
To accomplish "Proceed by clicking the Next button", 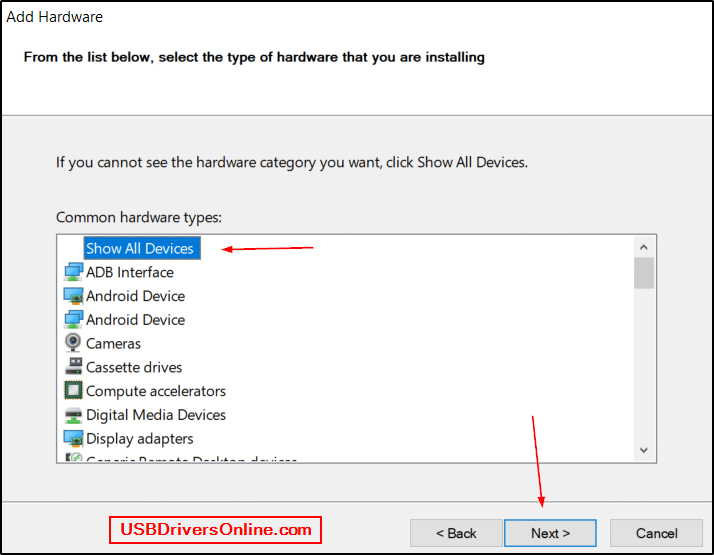I will coord(550,533).
